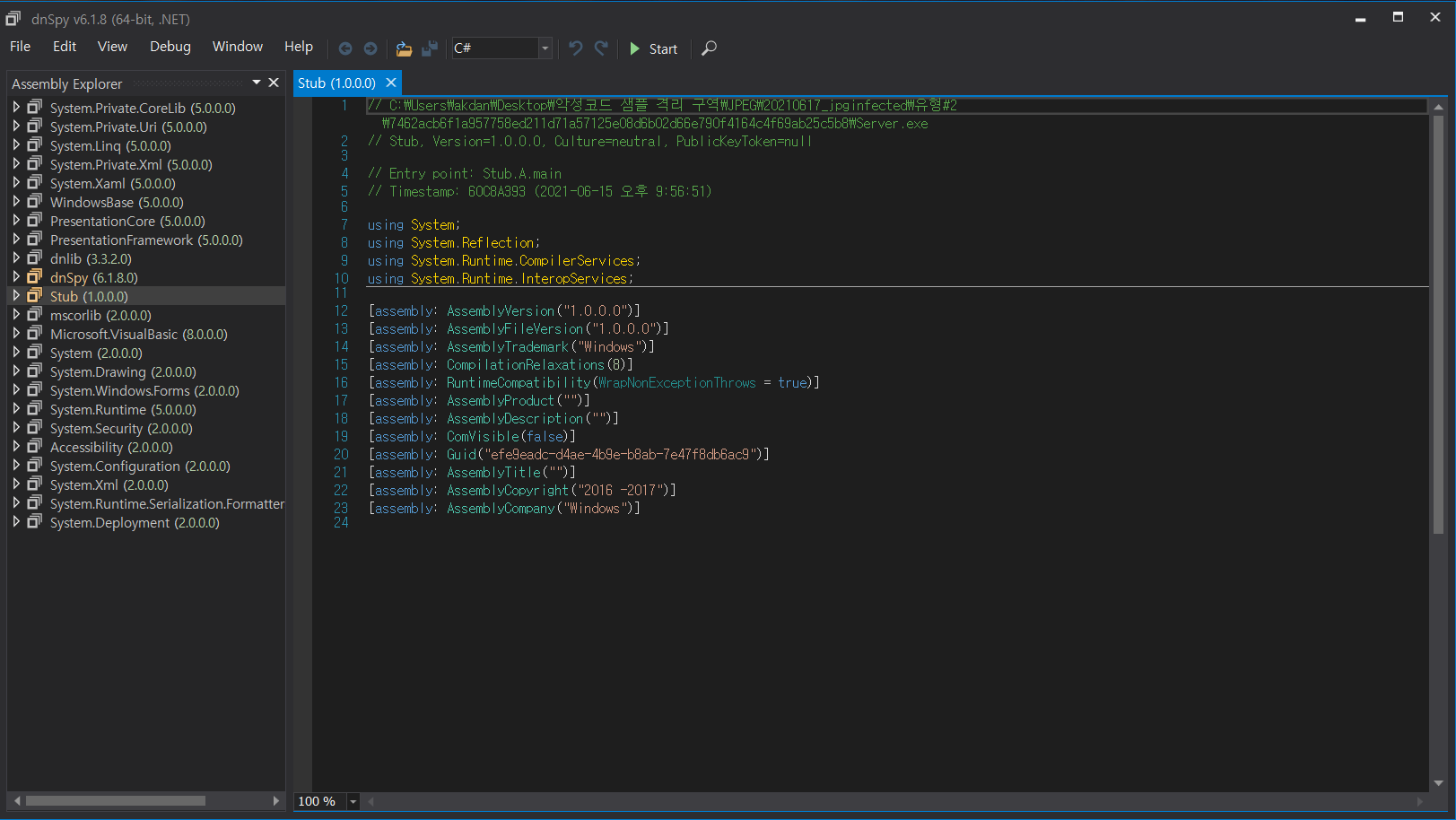
Task: Open the File menu
Action: click(19, 46)
